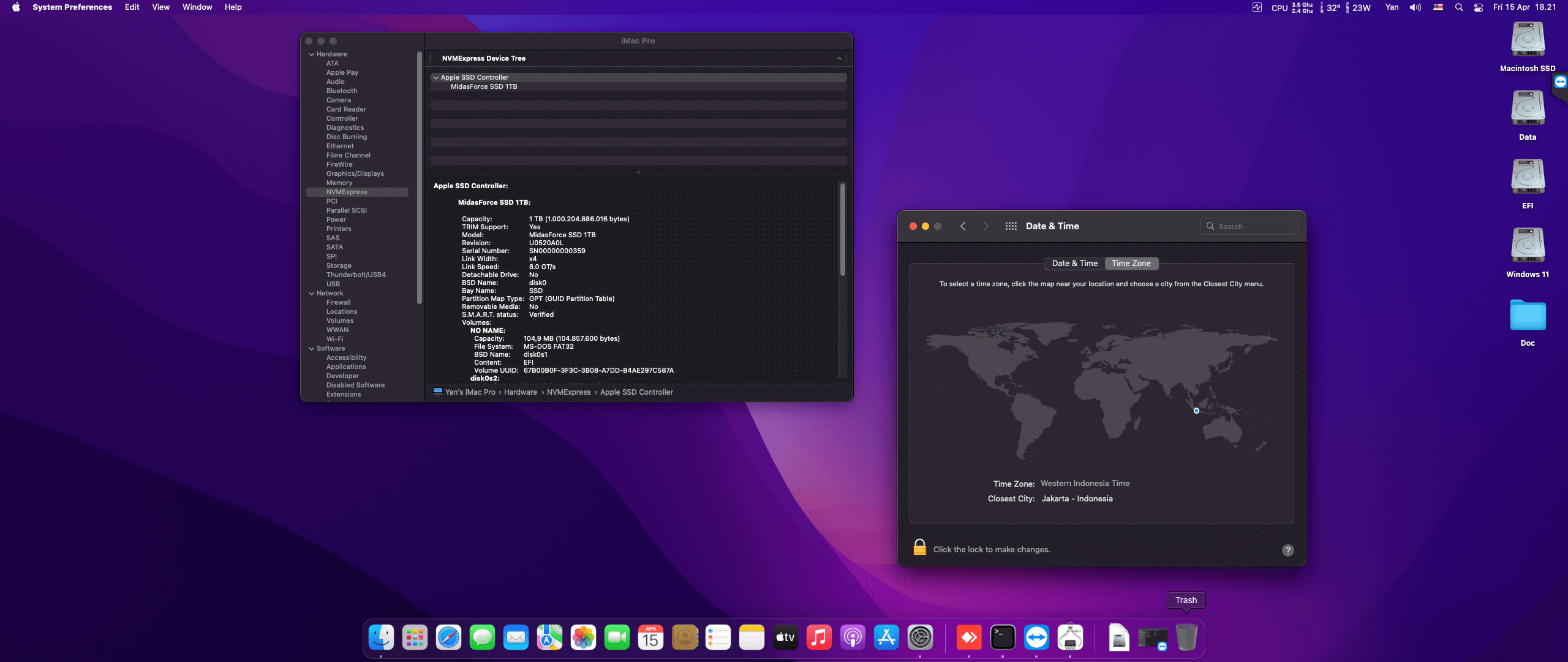Show all preferences grid icon

point(1011,226)
